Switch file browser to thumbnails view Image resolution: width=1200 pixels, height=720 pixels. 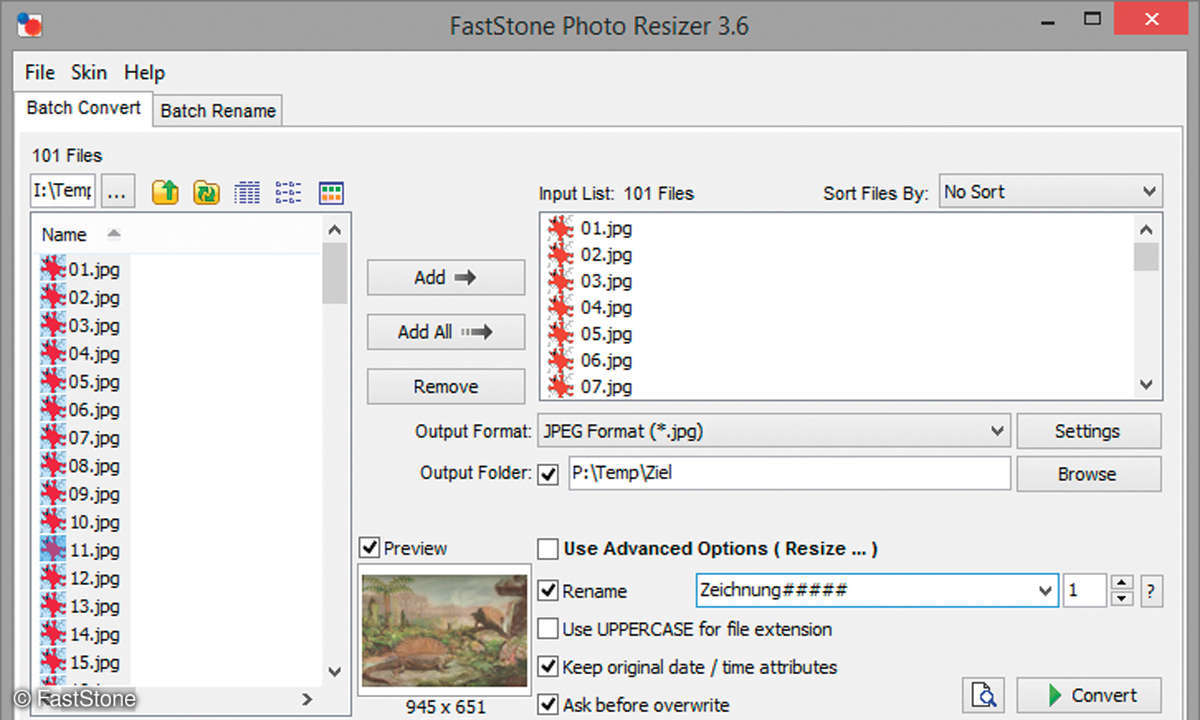[331, 192]
